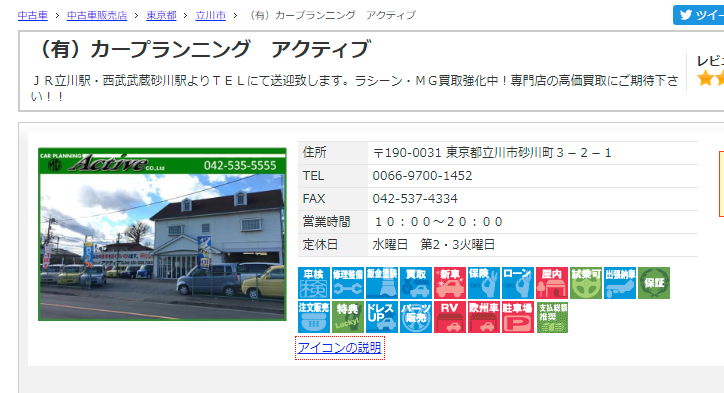Click the 注文販売 order sales icon
This screenshot has height=393, width=724.
click(x=314, y=317)
